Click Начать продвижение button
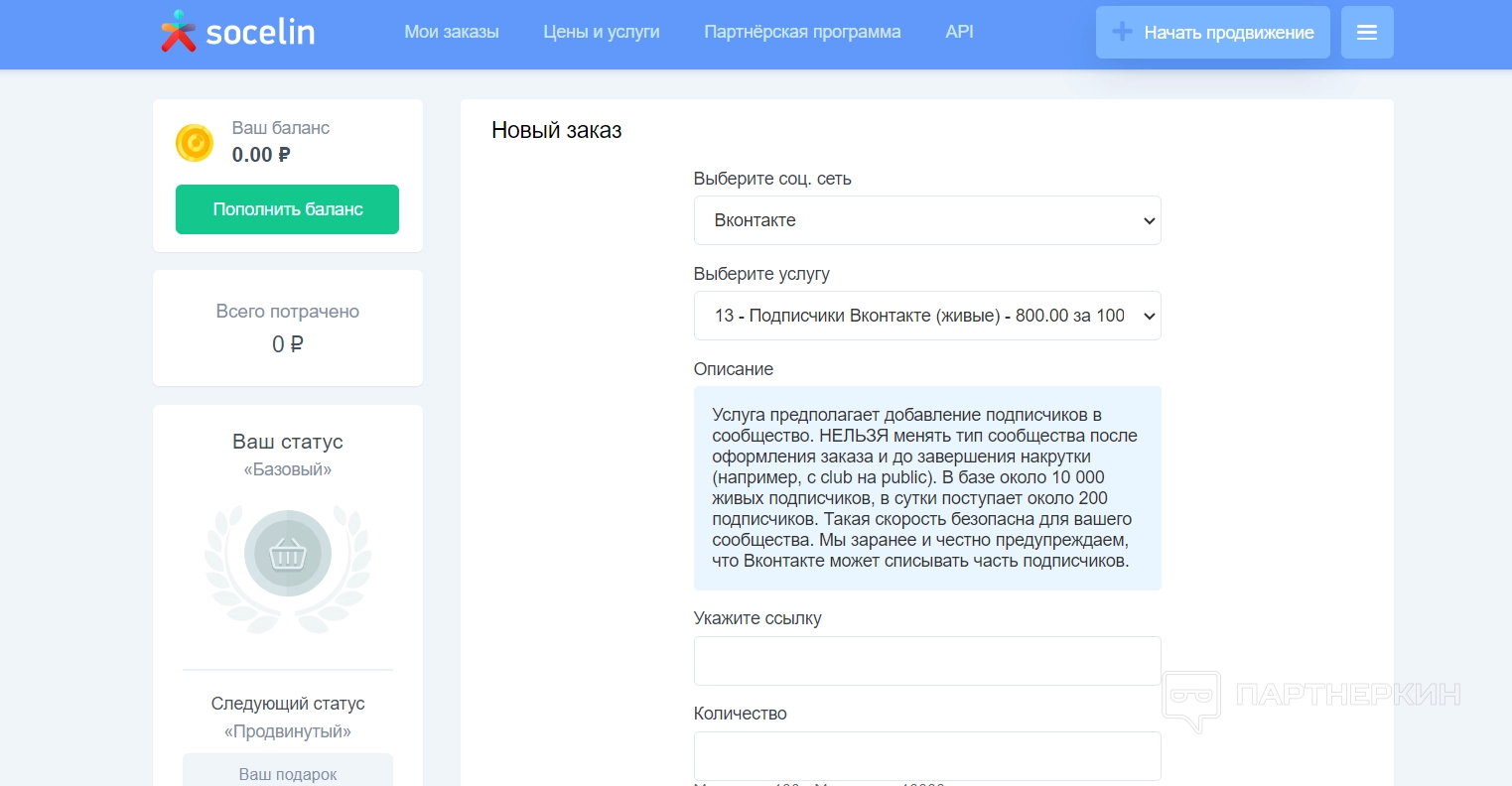The height and width of the screenshot is (786, 1512). (1213, 33)
